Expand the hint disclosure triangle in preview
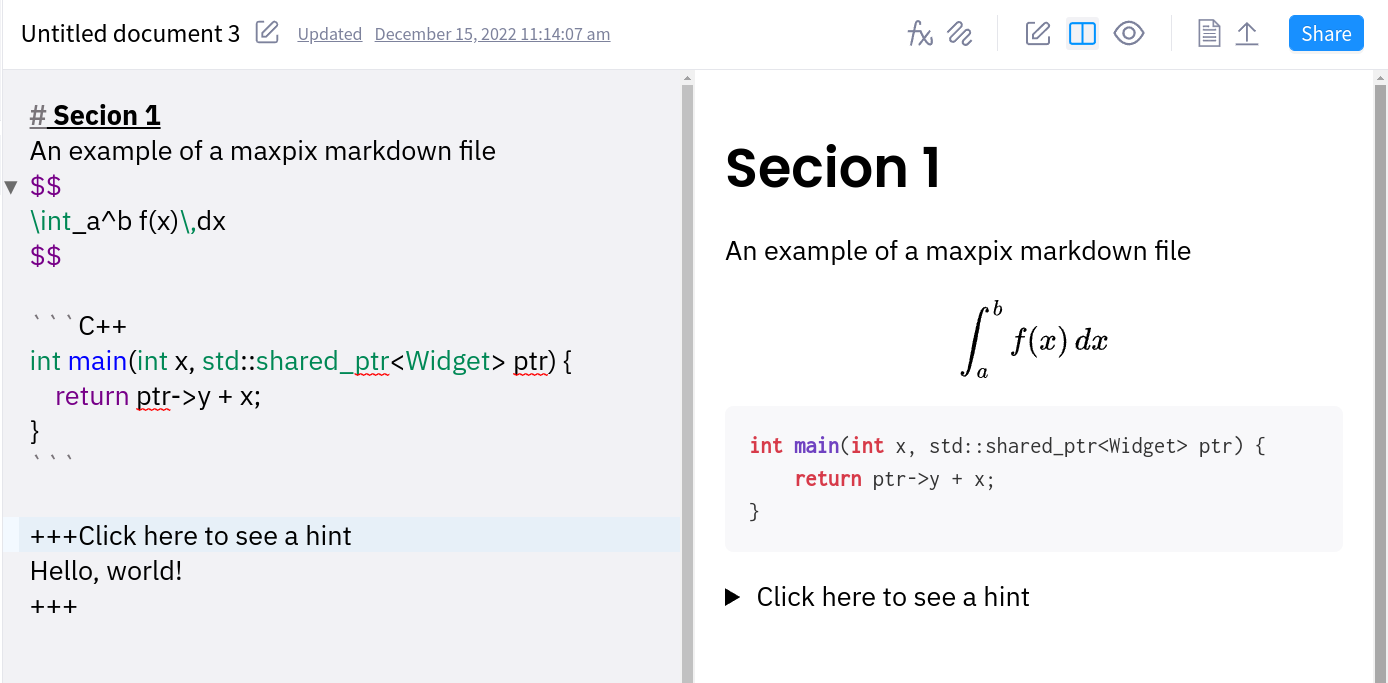This screenshot has height=683, width=1388. click(733, 596)
